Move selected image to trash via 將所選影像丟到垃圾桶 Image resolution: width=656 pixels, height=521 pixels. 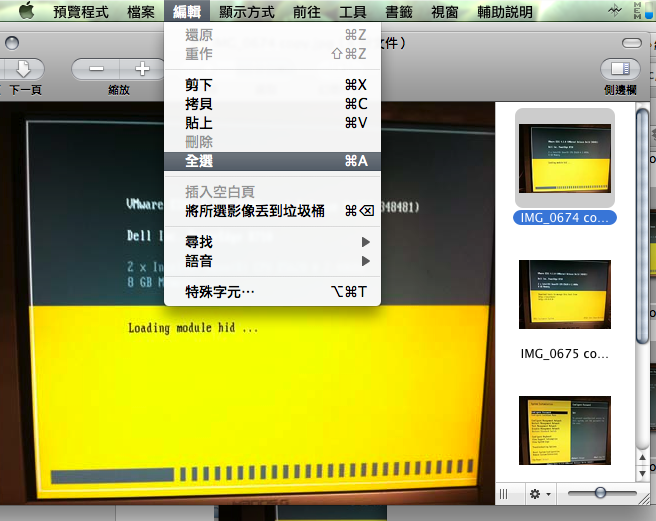(x=272, y=211)
